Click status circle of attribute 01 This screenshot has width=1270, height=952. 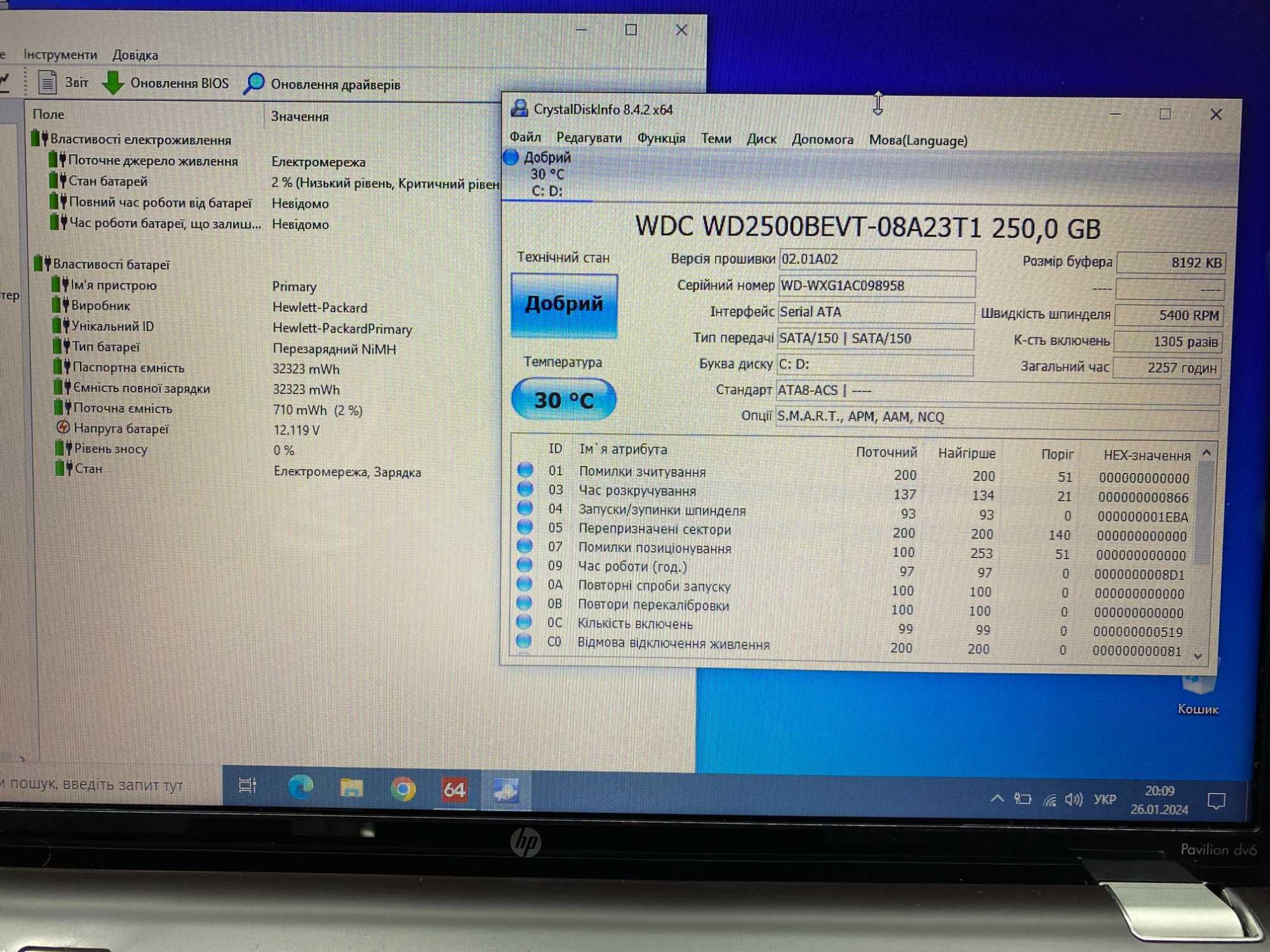(525, 470)
